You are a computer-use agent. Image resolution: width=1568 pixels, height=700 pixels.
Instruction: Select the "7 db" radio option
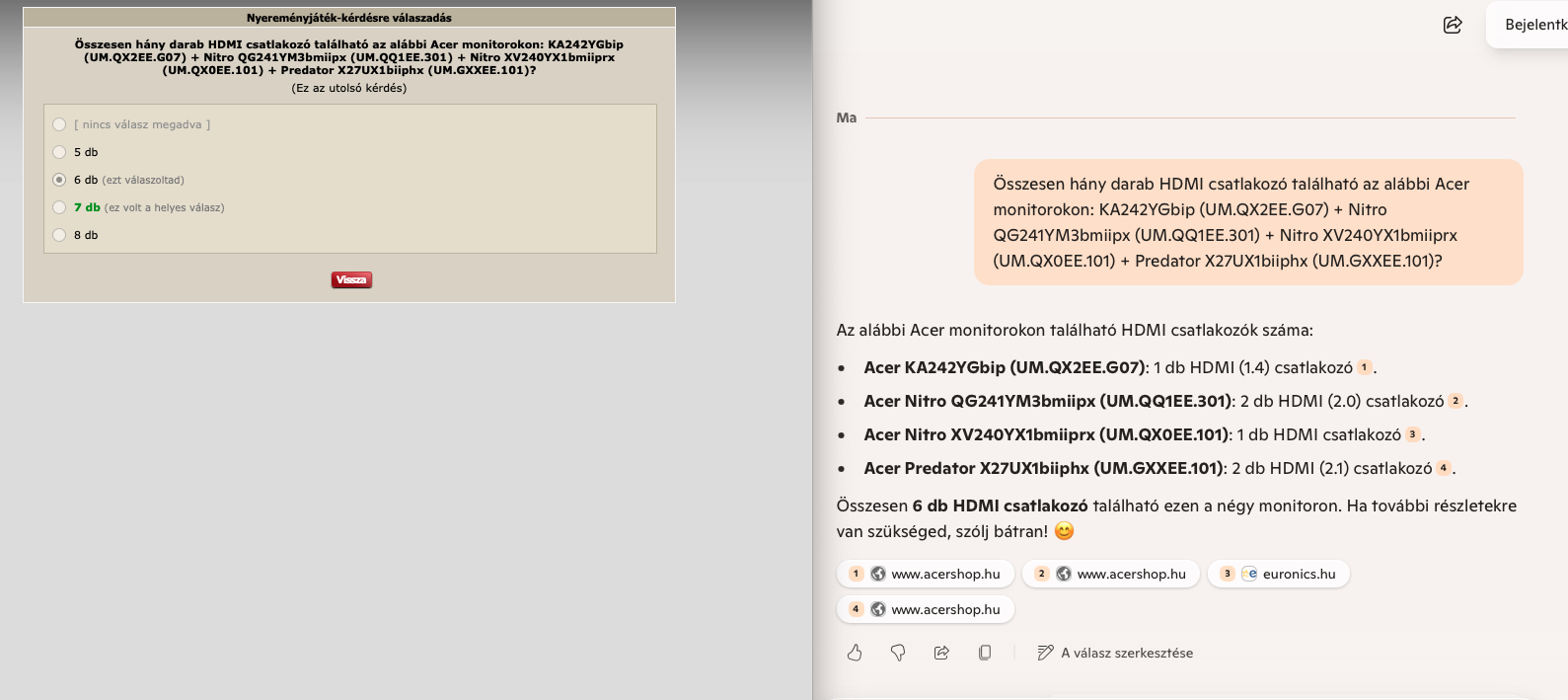[x=59, y=207]
